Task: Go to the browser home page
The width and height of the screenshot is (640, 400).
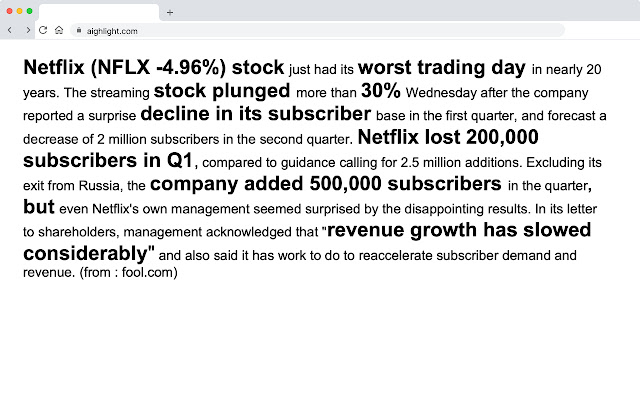Action: (59, 31)
